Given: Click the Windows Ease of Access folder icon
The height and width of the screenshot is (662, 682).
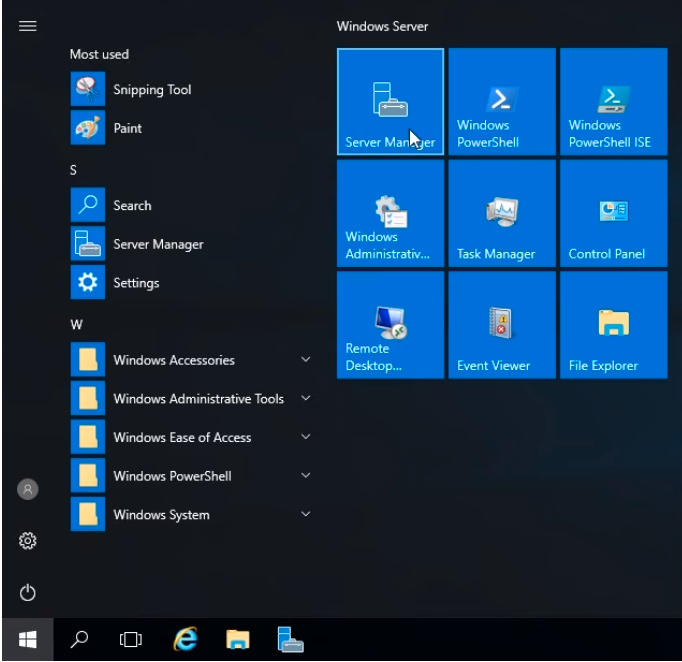Looking at the screenshot, I should [88, 437].
